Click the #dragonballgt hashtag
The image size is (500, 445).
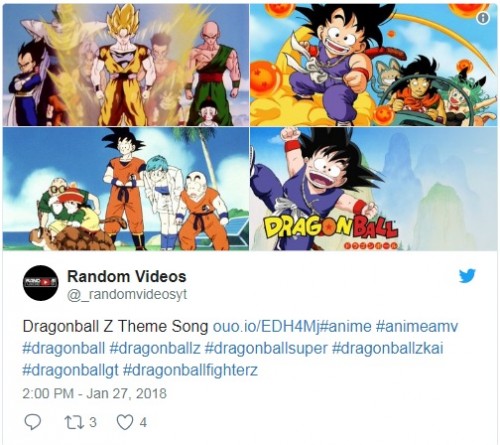(70, 371)
